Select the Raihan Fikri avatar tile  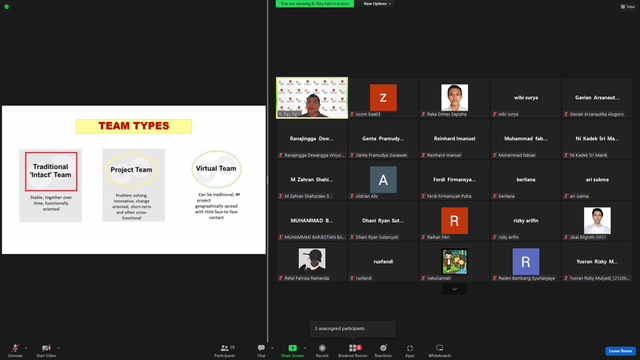(454, 221)
